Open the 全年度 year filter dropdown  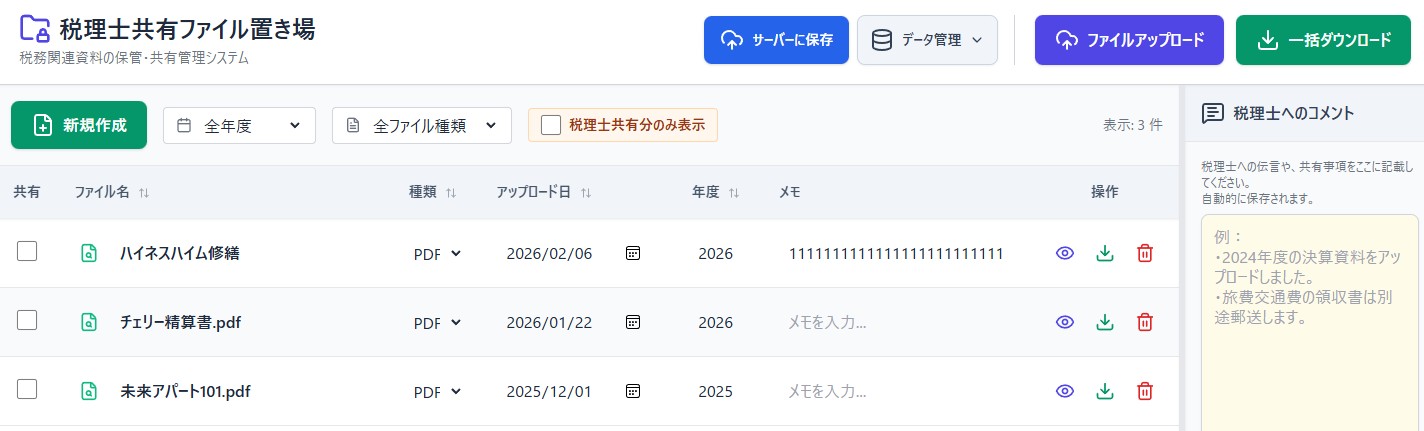(239, 126)
